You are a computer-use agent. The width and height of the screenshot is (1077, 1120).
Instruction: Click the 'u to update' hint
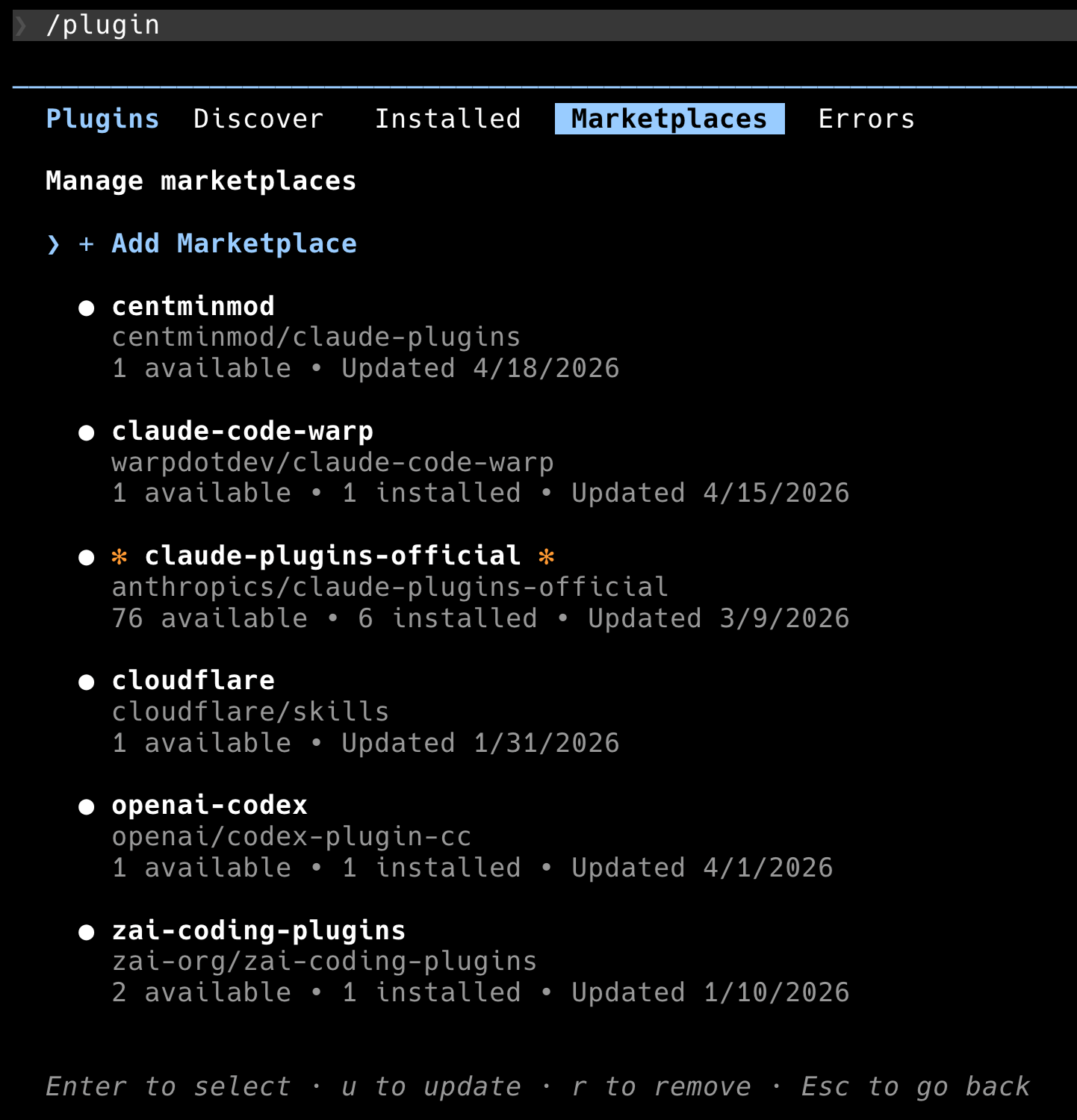tap(431, 1086)
